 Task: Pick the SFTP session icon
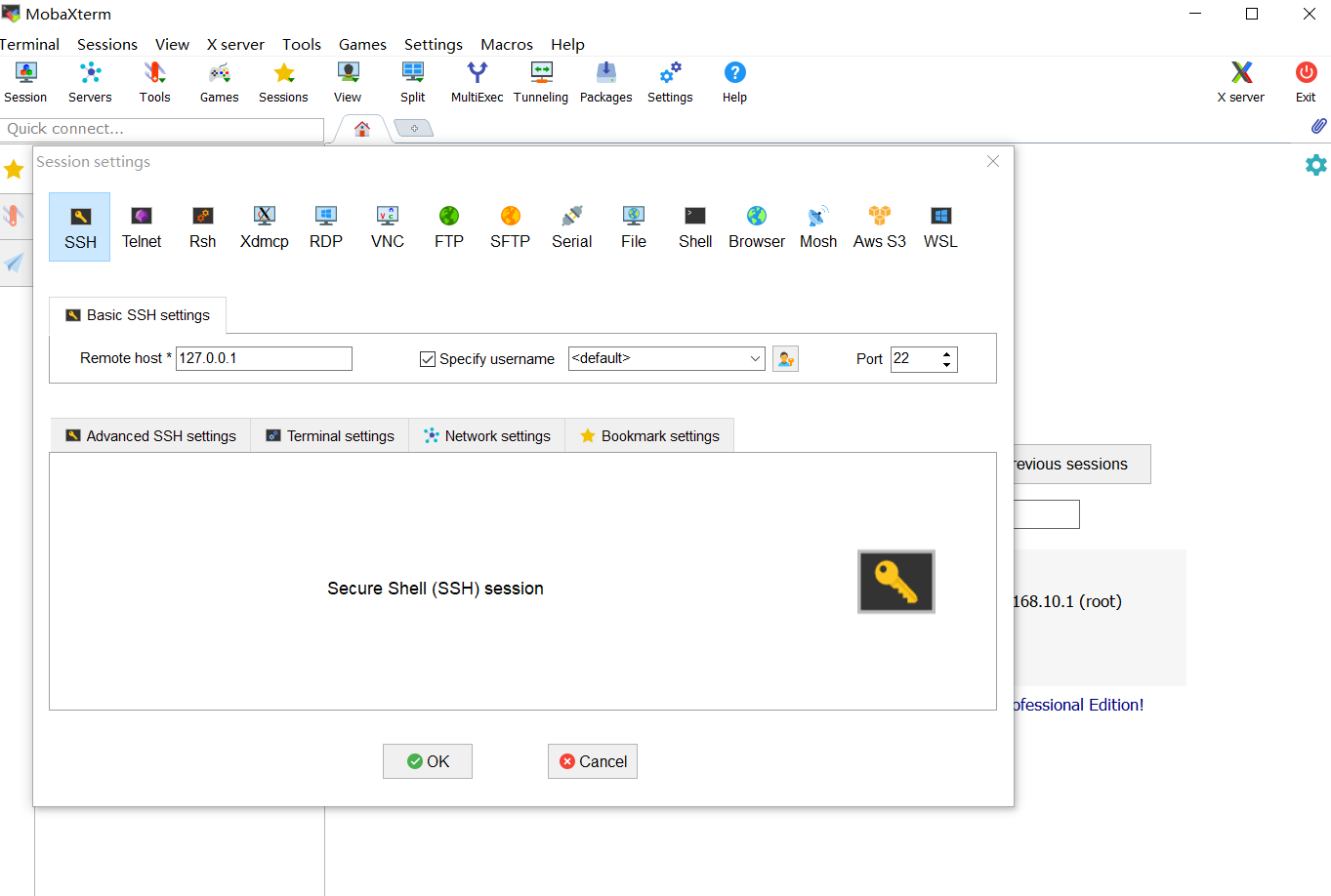[x=510, y=226]
